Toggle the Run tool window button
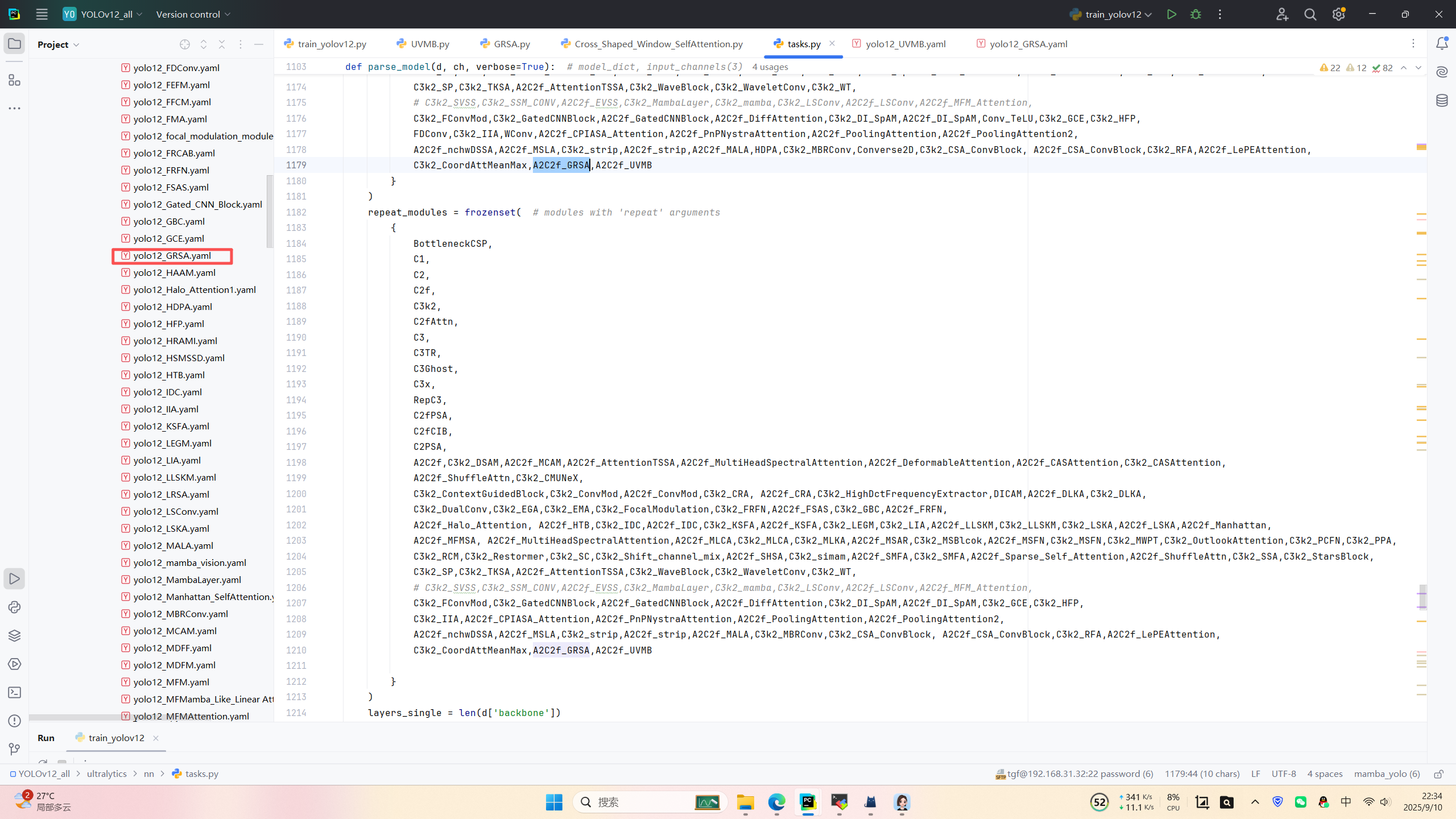This screenshot has height=819, width=1456. (x=14, y=579)
